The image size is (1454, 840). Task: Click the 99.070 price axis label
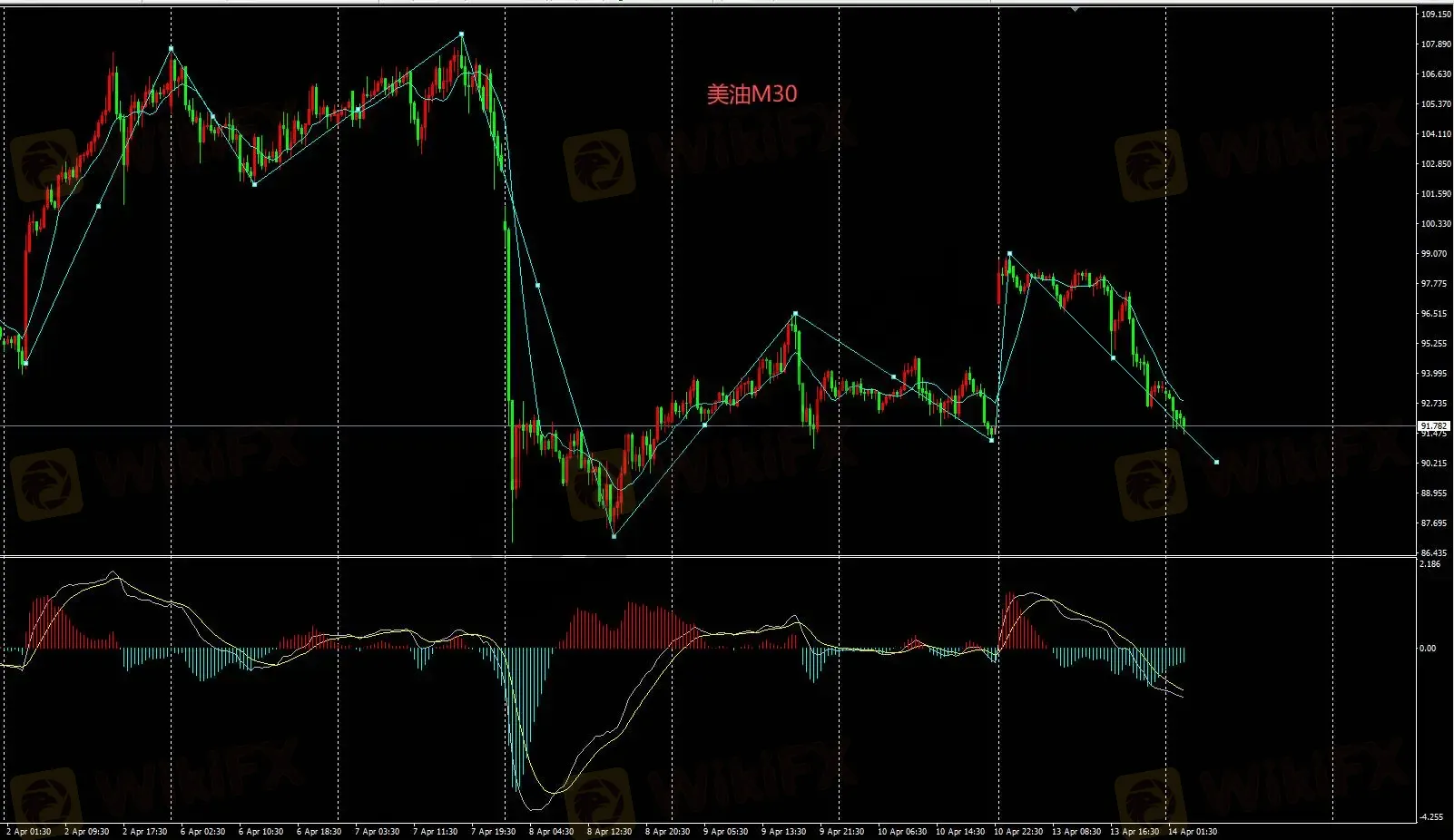point(1434,254)
